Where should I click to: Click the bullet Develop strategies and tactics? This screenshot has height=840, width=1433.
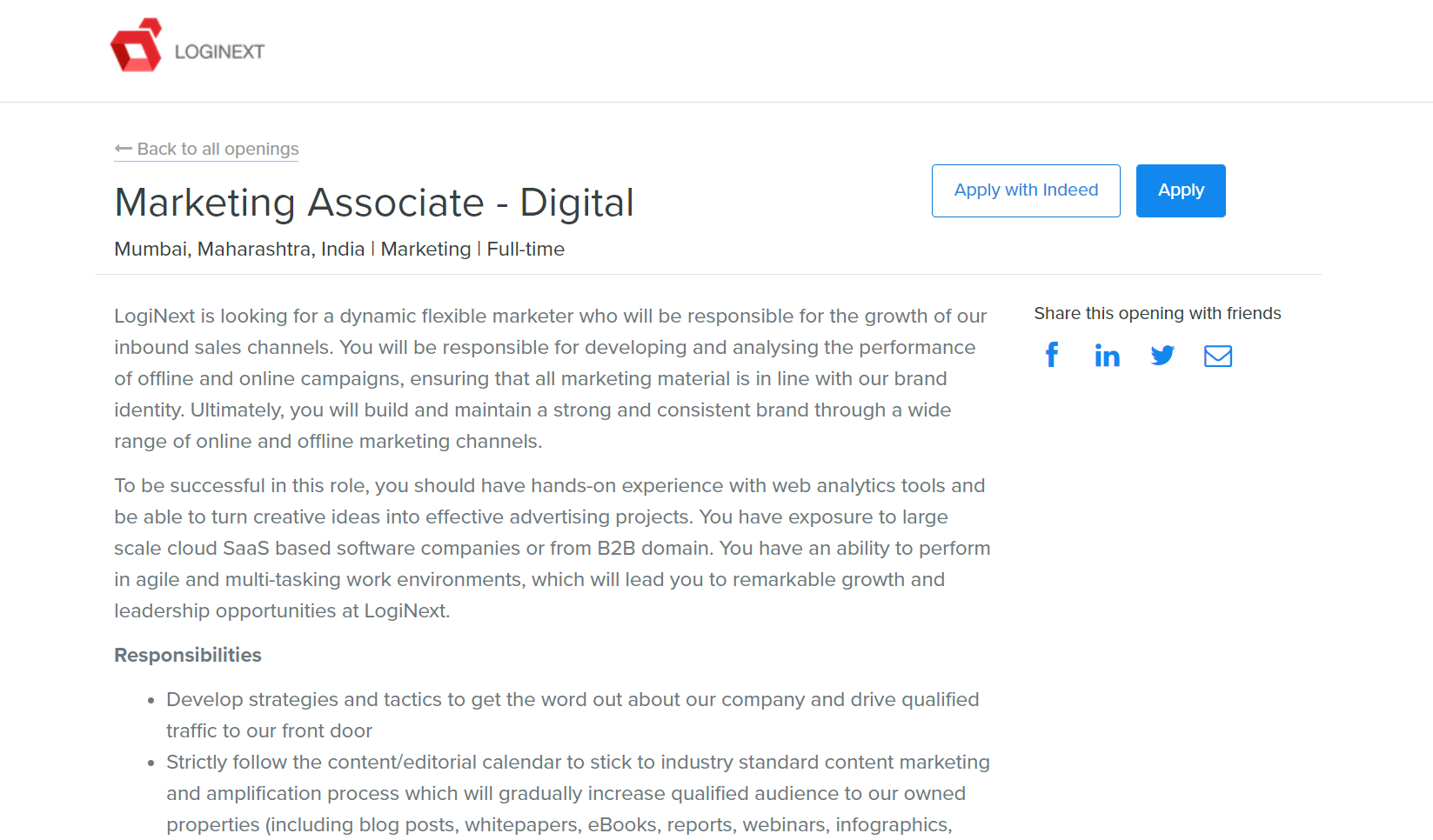(573, 715)
